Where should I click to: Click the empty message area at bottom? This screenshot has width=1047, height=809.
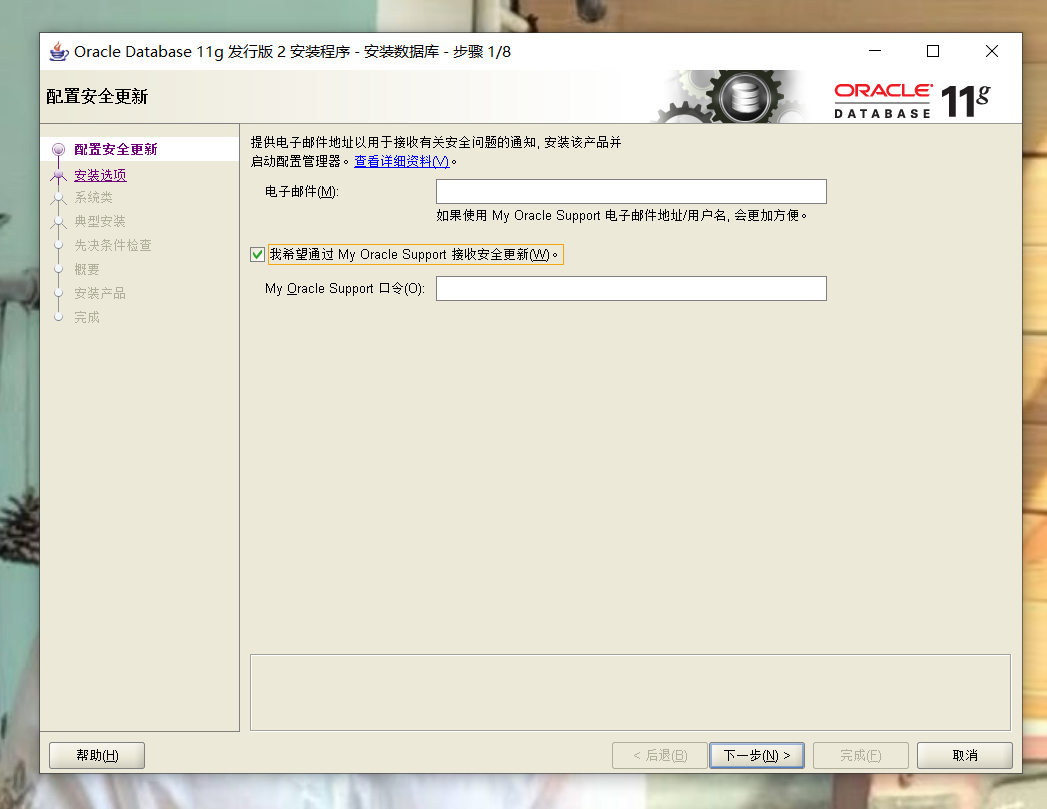tap(630, 692)
